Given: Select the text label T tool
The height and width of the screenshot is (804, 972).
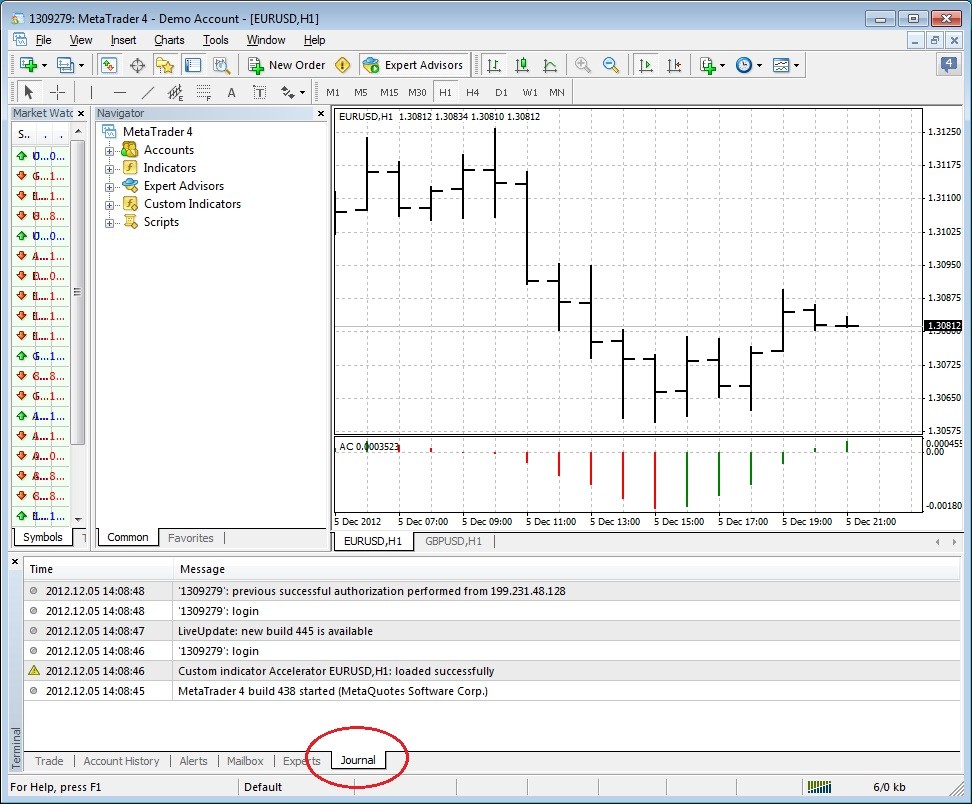Looking at the screenshot, I should (x=259, y=92).
